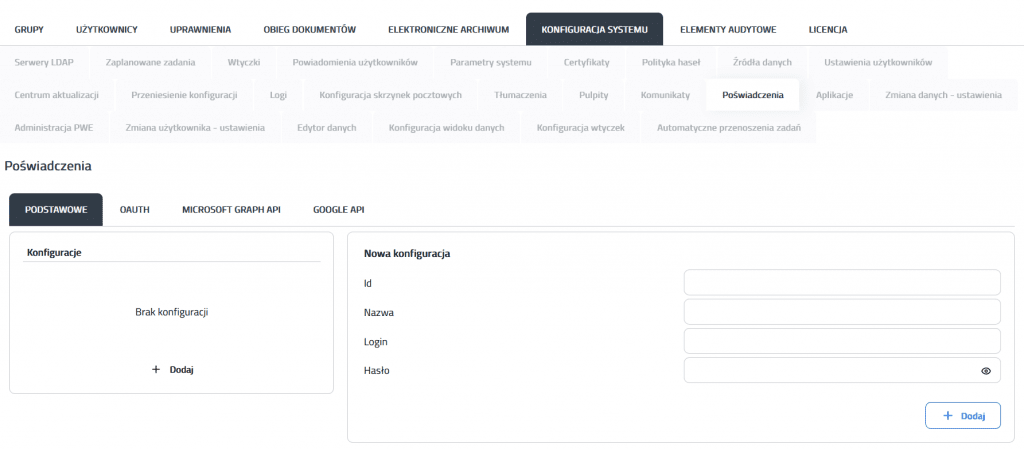
Task: Open Zaplanowane zadania section
Action: point(150,63)
